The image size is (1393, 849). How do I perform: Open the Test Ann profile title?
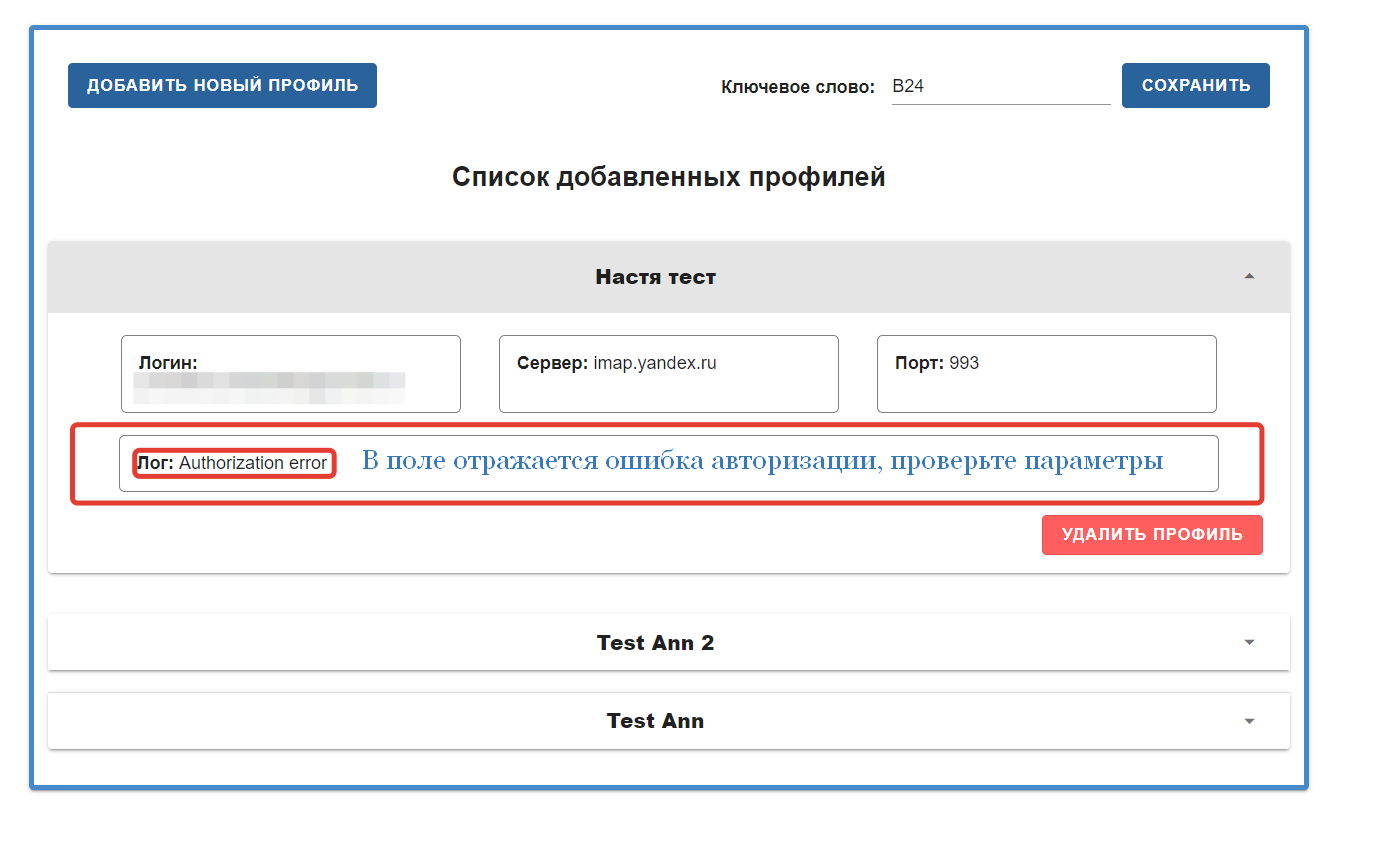[x=656, y=721]
